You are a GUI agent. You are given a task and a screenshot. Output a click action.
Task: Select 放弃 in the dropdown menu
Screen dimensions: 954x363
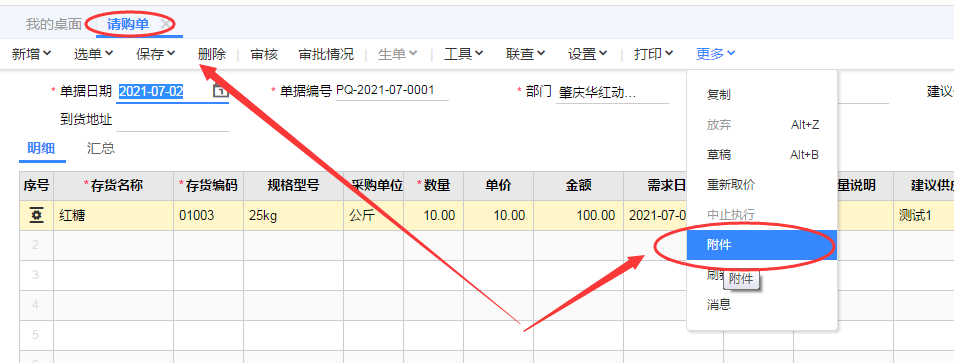(x=762, y=125)
